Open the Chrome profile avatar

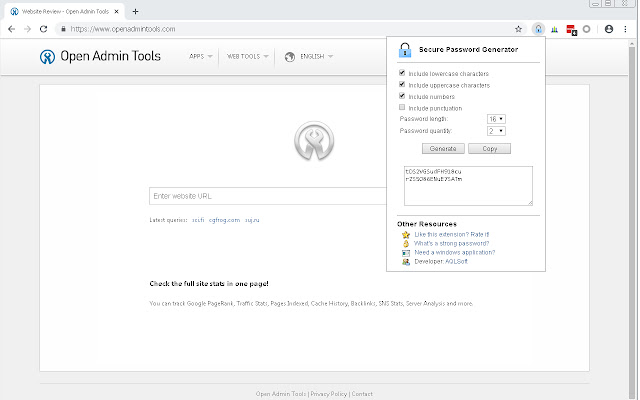[x=609, y=29]
